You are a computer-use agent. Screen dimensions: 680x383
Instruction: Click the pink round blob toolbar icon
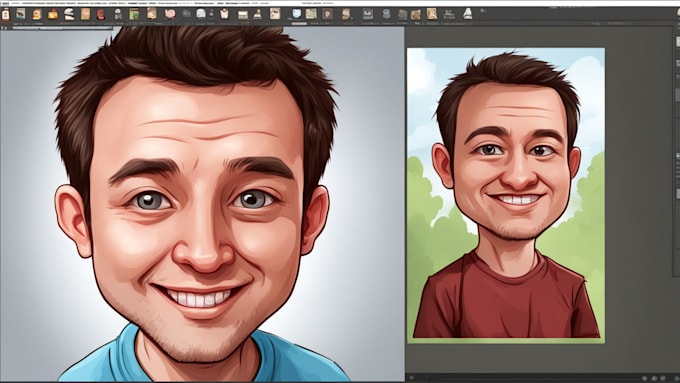[170, 14]
